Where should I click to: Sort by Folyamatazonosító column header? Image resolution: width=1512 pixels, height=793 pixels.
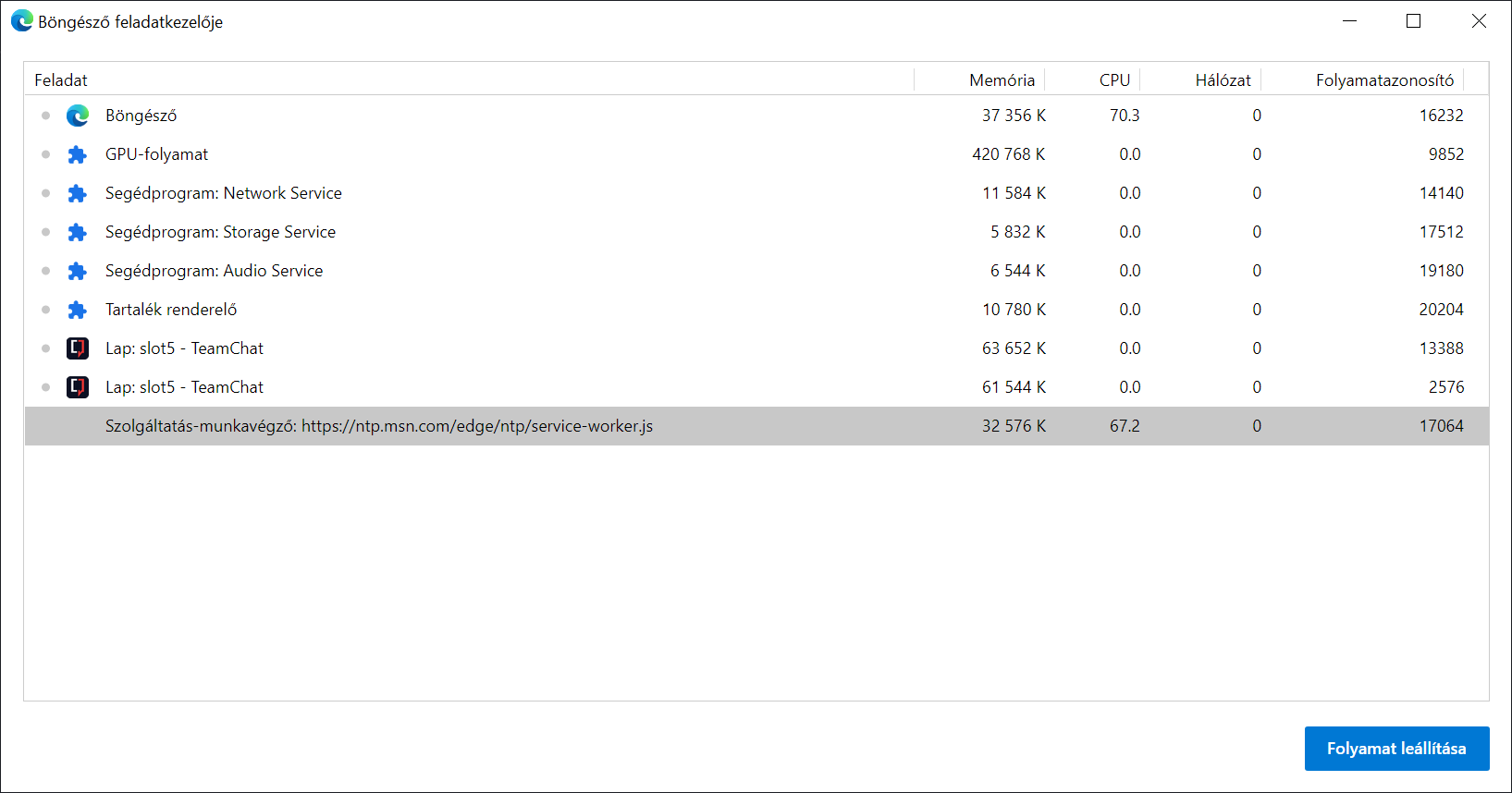(1384, 80)
